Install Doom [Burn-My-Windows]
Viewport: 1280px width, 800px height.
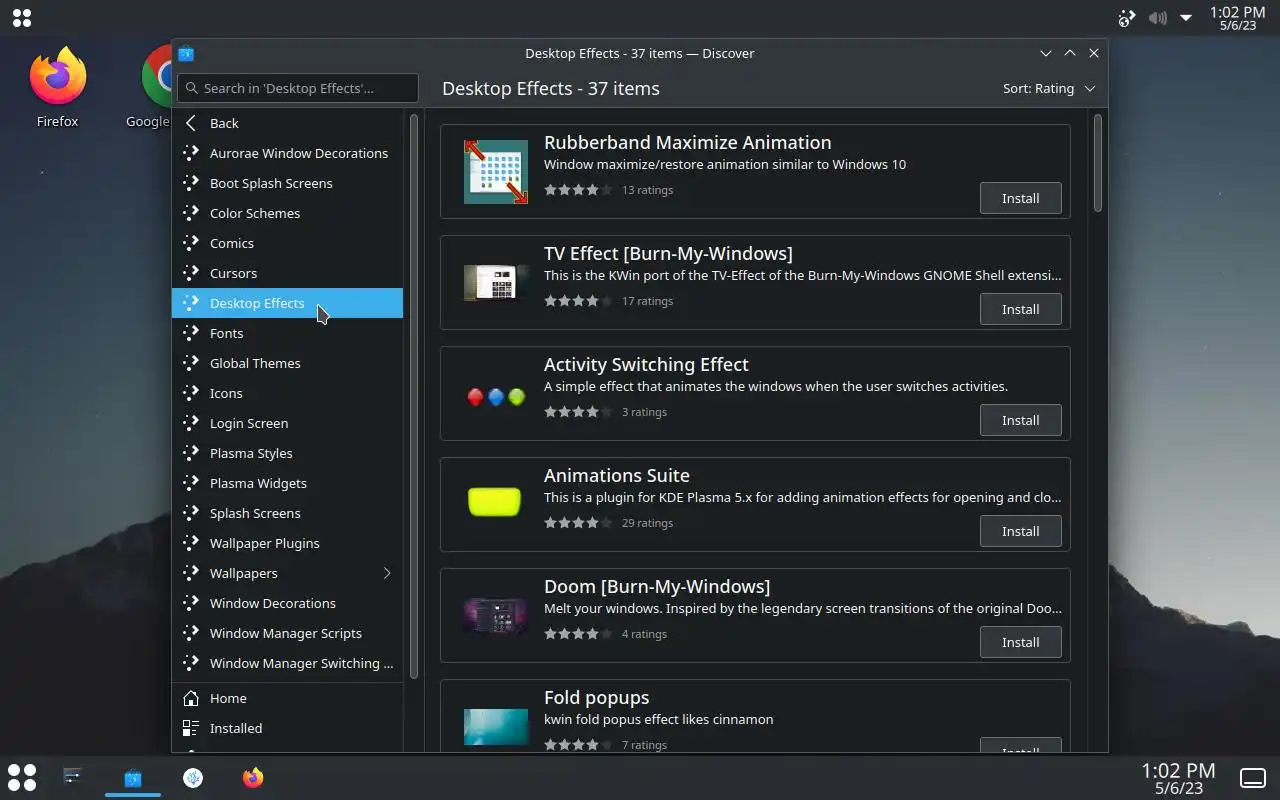[1020, 642]
